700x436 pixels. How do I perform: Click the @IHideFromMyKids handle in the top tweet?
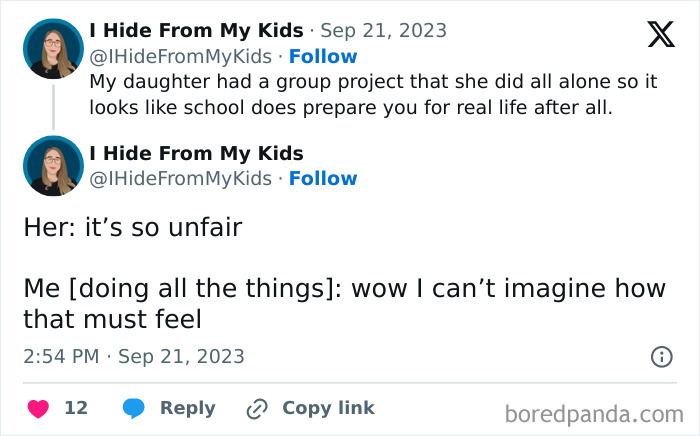pyautogui.click(x=180, y=56)
